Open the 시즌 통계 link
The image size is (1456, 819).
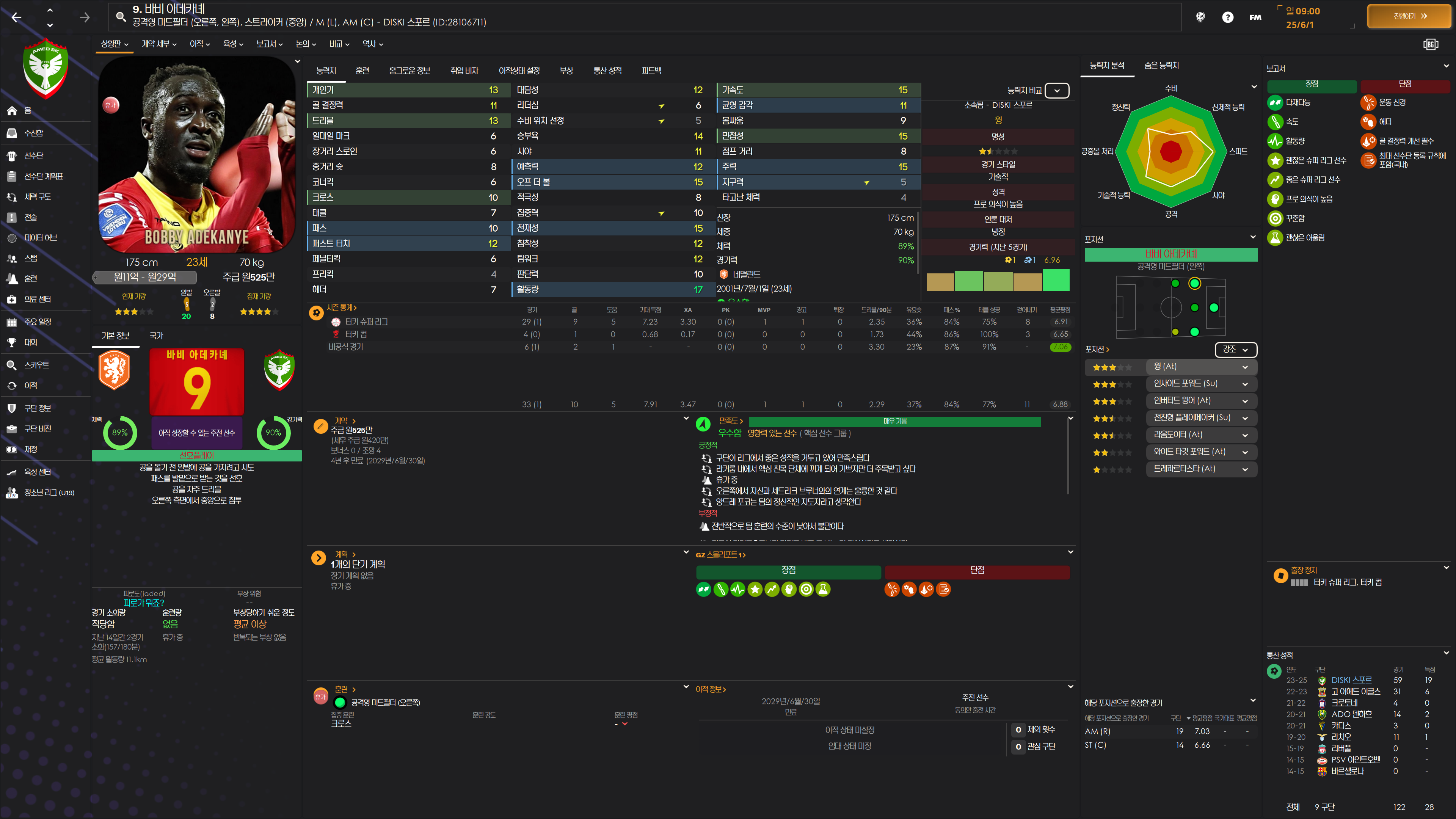point(341,308)
